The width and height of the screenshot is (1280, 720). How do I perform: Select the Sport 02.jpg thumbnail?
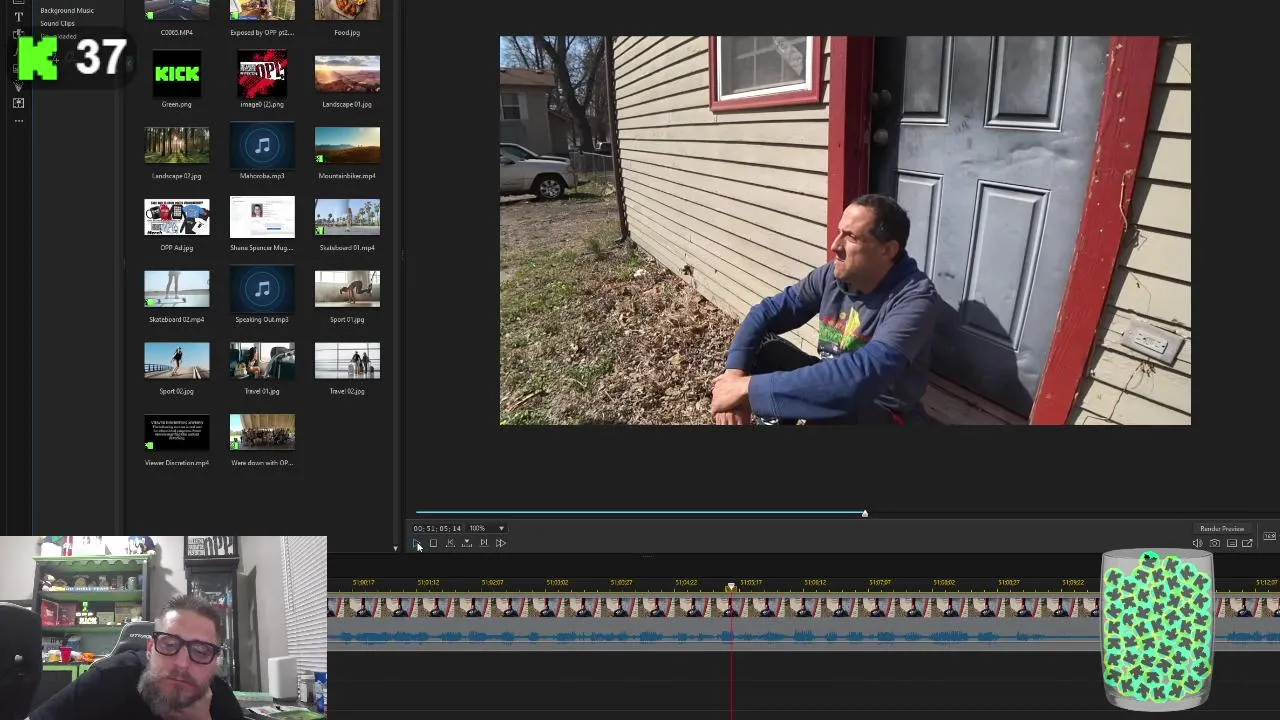177,361
